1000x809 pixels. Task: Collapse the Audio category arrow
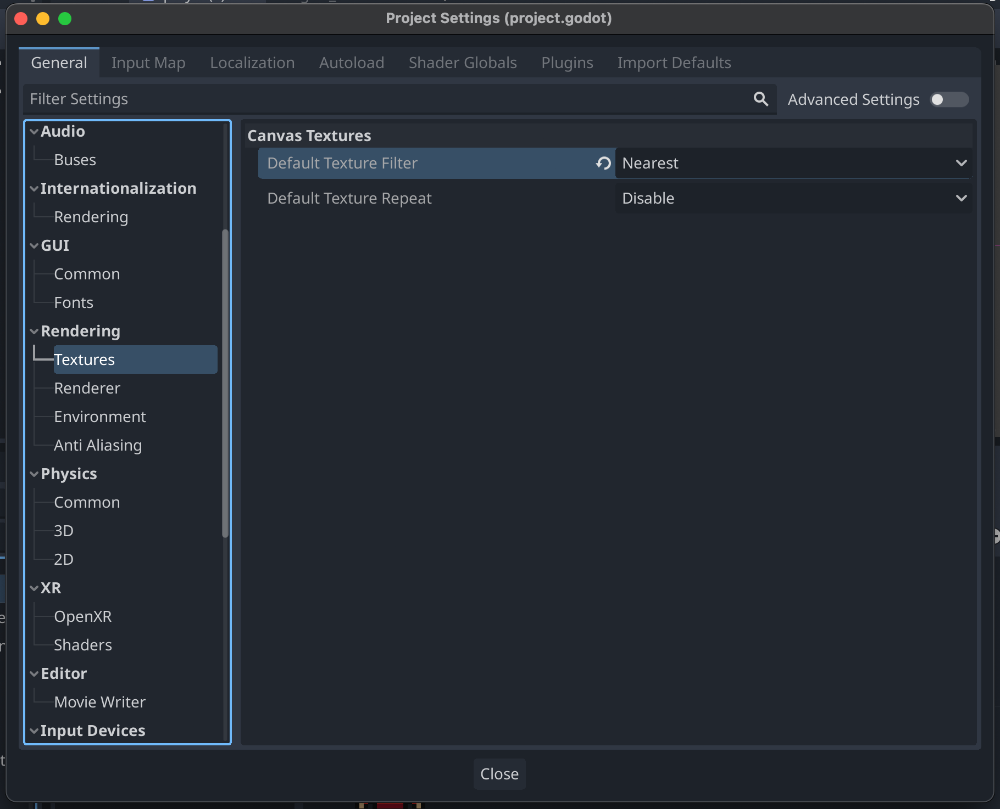pos(34,131)
